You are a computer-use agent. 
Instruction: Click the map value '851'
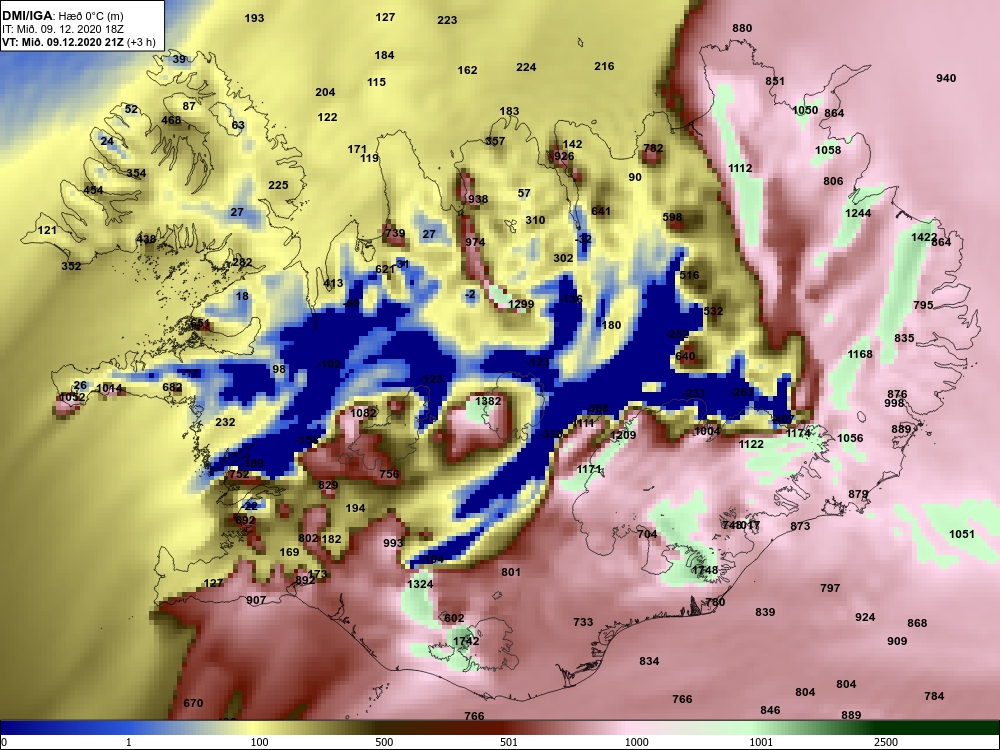[775, 81]
